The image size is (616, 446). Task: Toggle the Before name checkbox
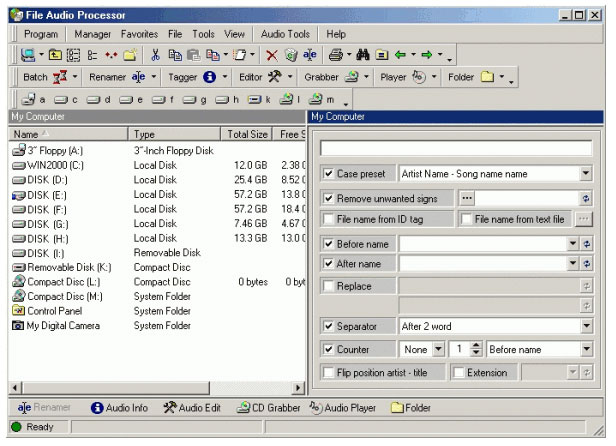(x=328, y=244)
